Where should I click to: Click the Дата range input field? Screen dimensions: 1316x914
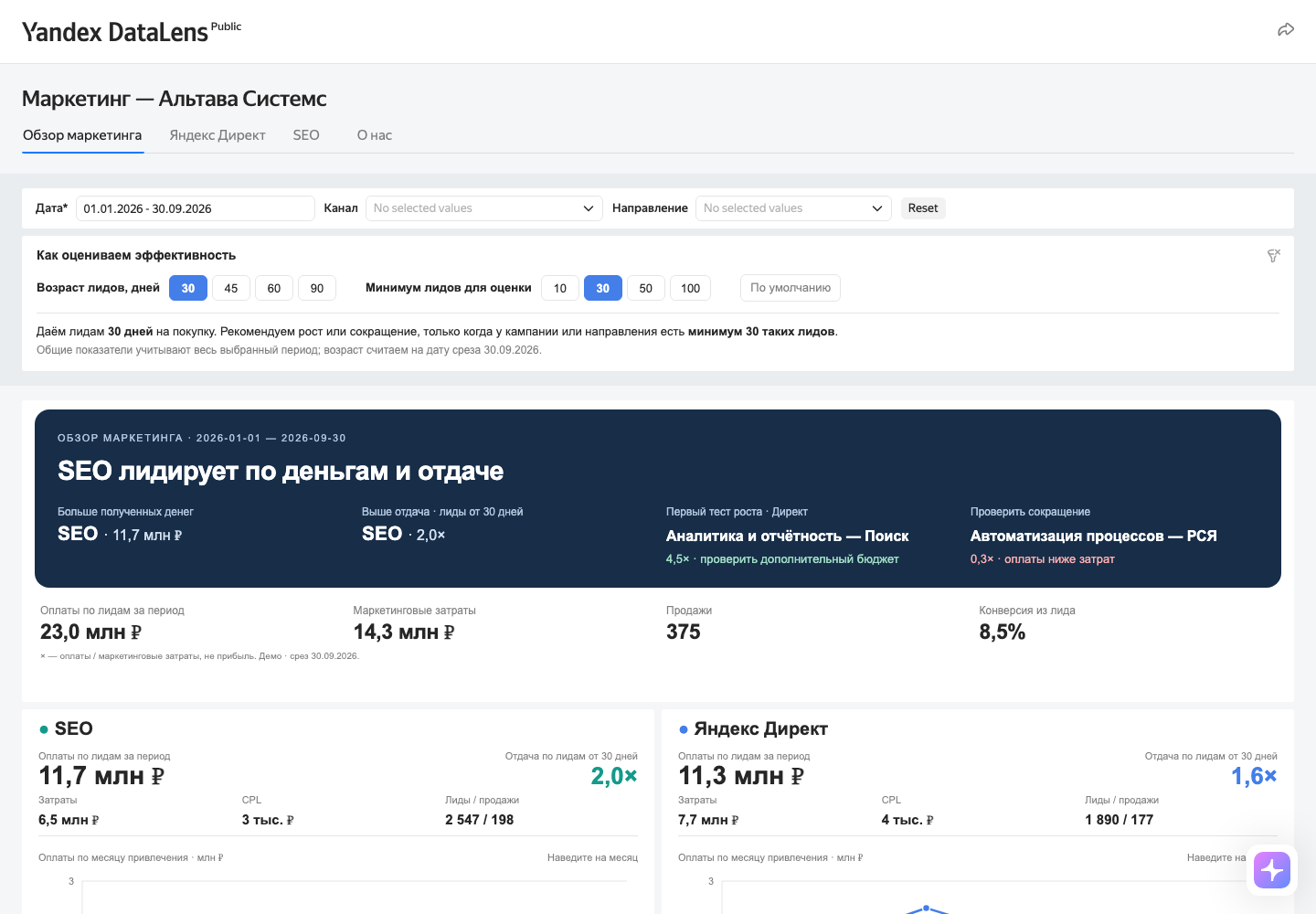(x=196, y=208)
